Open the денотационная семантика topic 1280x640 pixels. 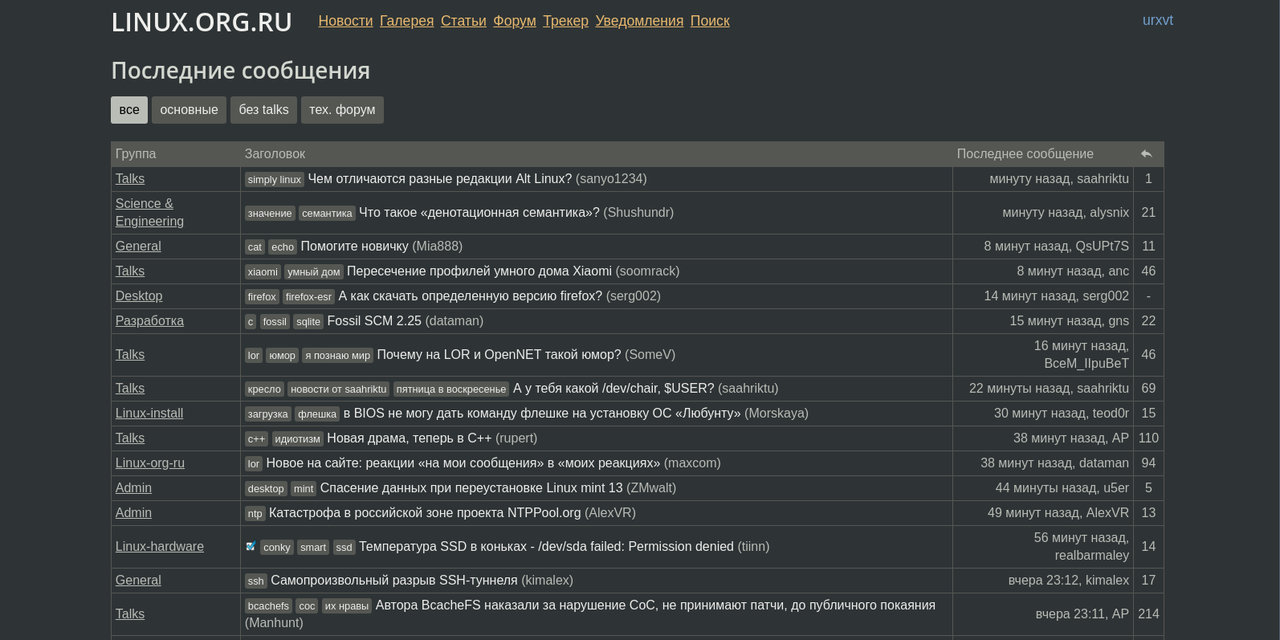[x=479, y=212]
